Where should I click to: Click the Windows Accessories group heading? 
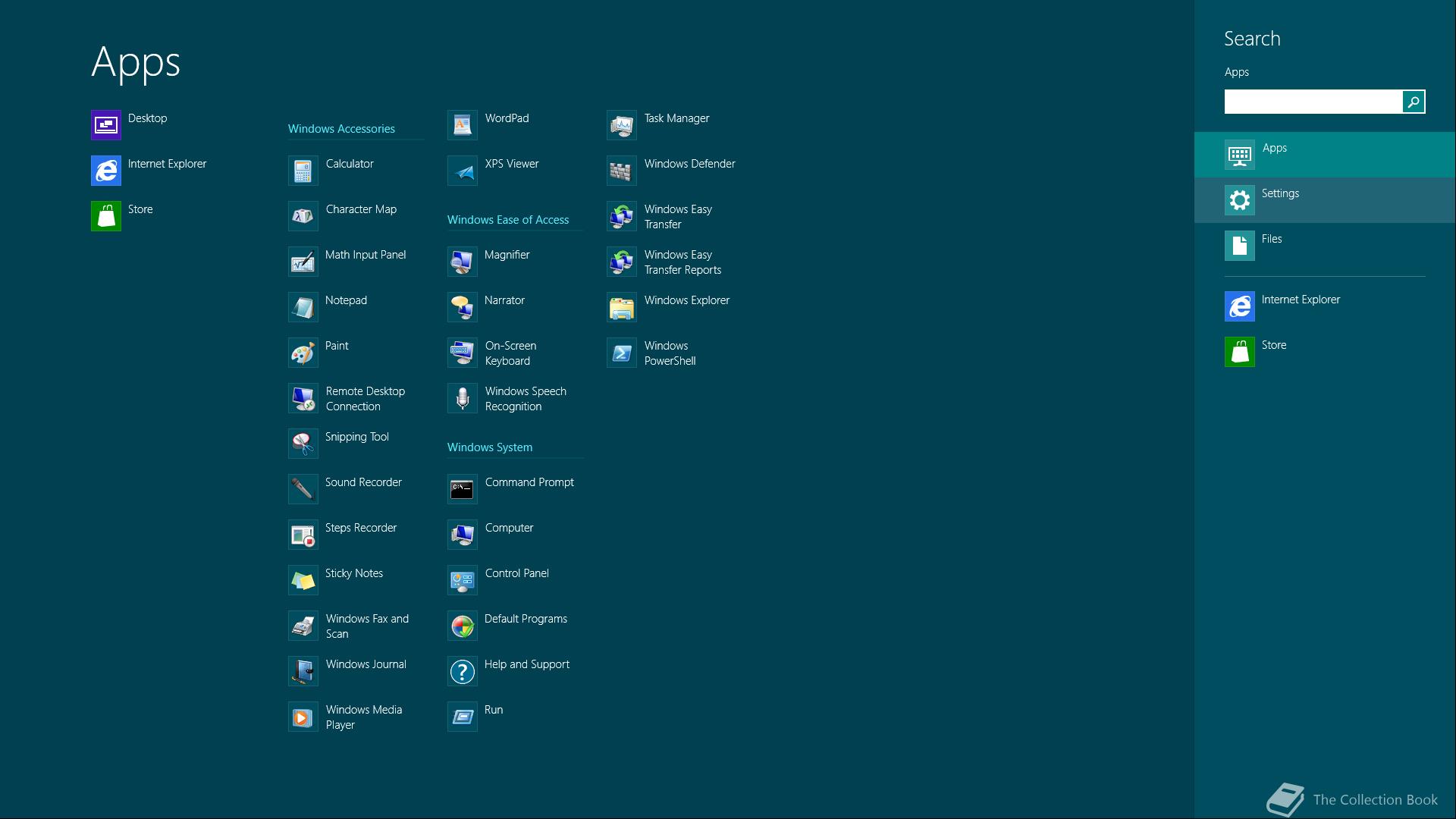(341, 129)
